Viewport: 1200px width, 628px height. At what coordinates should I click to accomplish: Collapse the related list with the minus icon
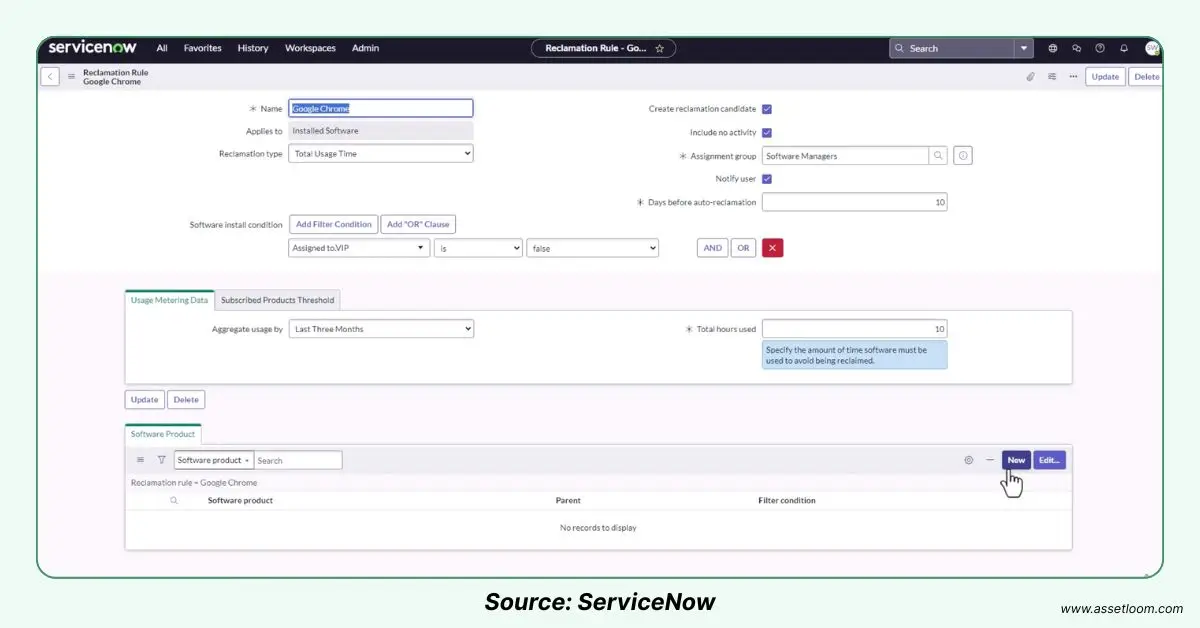point(990,460)
